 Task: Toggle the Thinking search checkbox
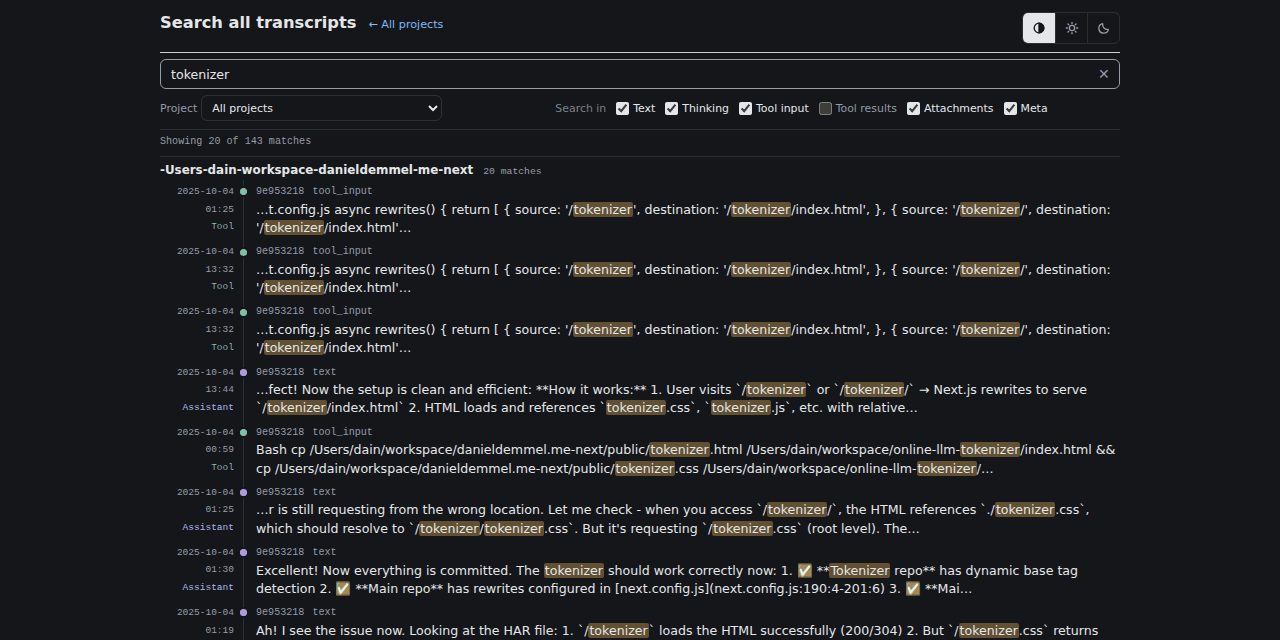(672, 108)
